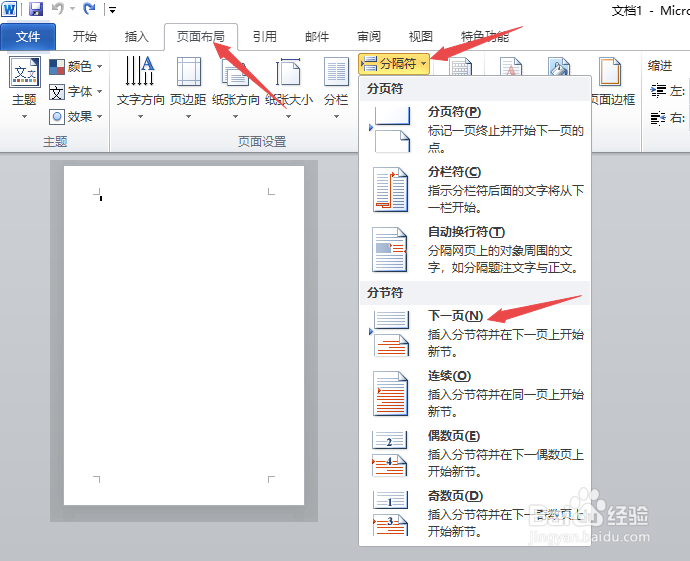
Task: Switch to the 视图 tab
Action: tap(421, 37)
